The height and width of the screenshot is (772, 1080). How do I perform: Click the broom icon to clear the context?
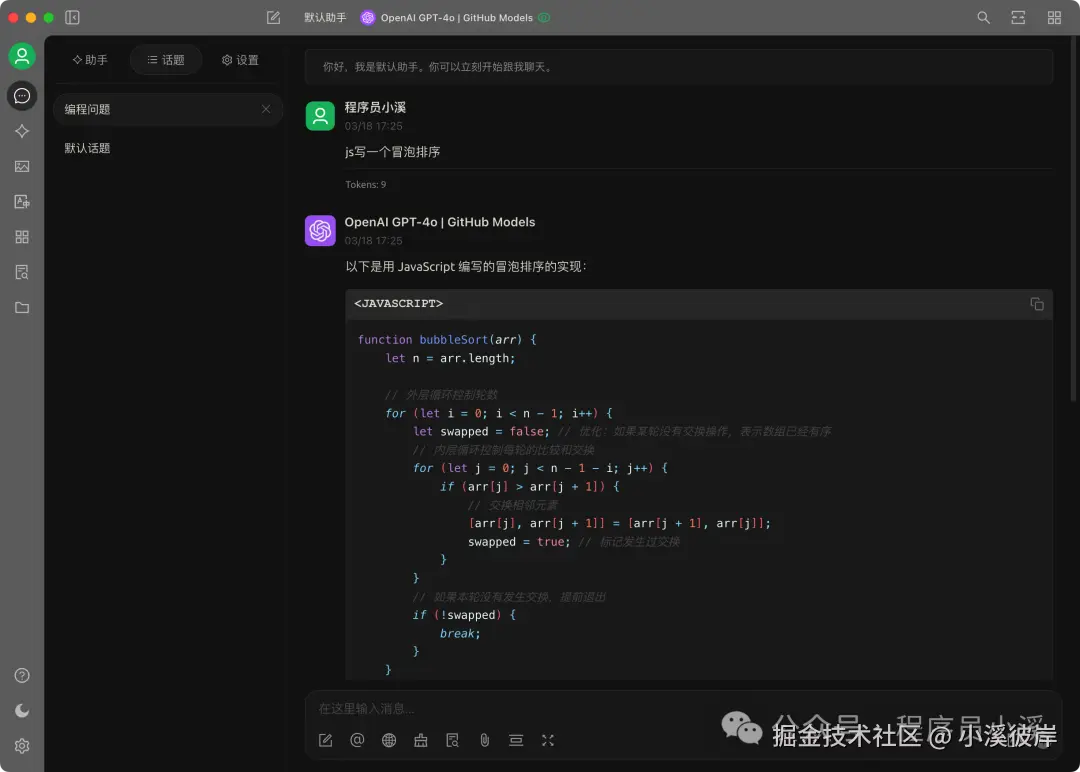point(420,740)
